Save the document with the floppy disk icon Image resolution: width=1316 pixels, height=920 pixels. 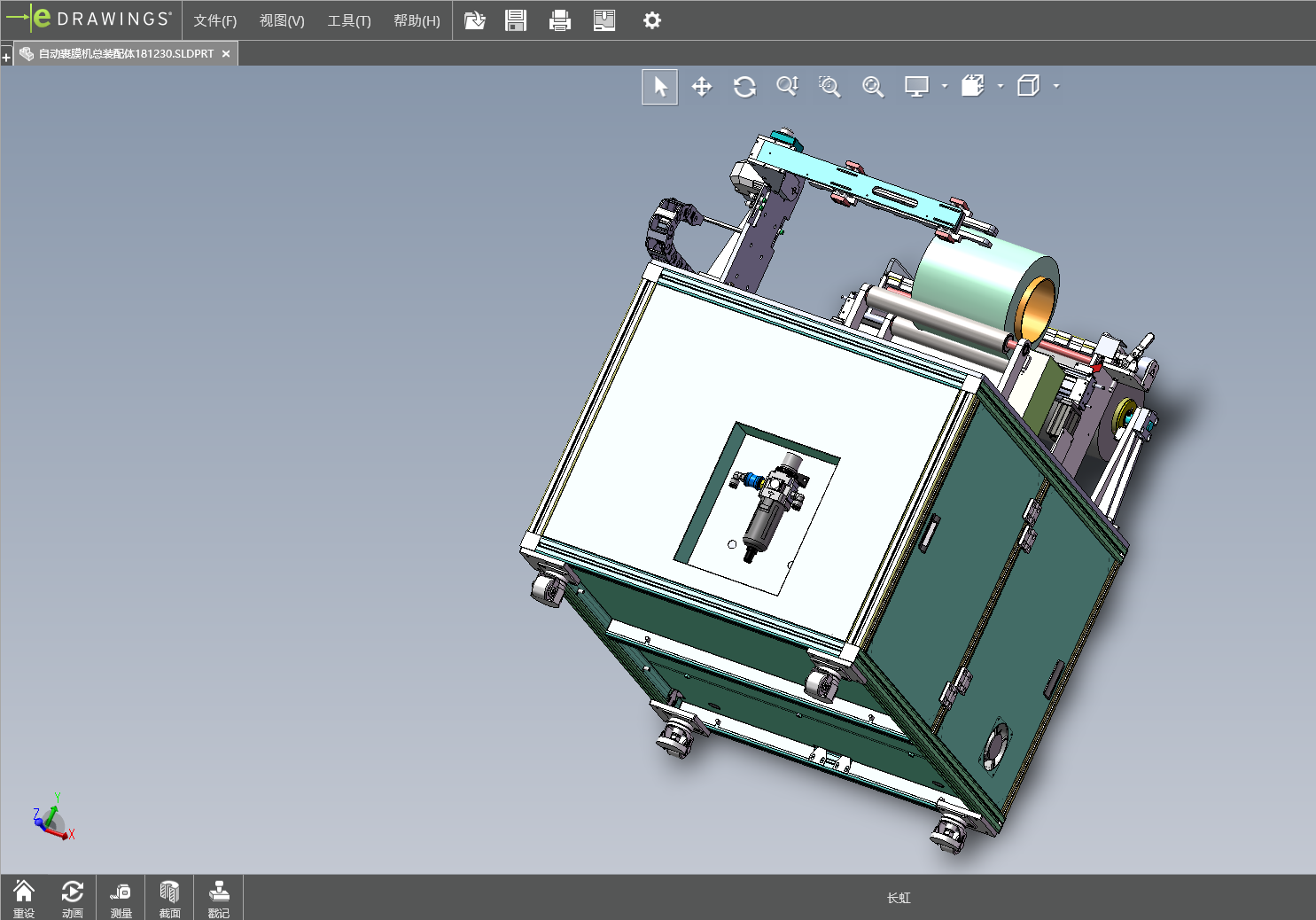516,20
